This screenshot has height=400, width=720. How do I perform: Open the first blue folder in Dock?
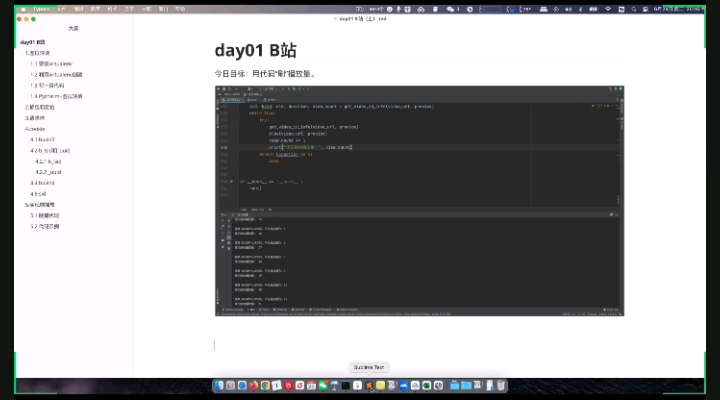455,385
